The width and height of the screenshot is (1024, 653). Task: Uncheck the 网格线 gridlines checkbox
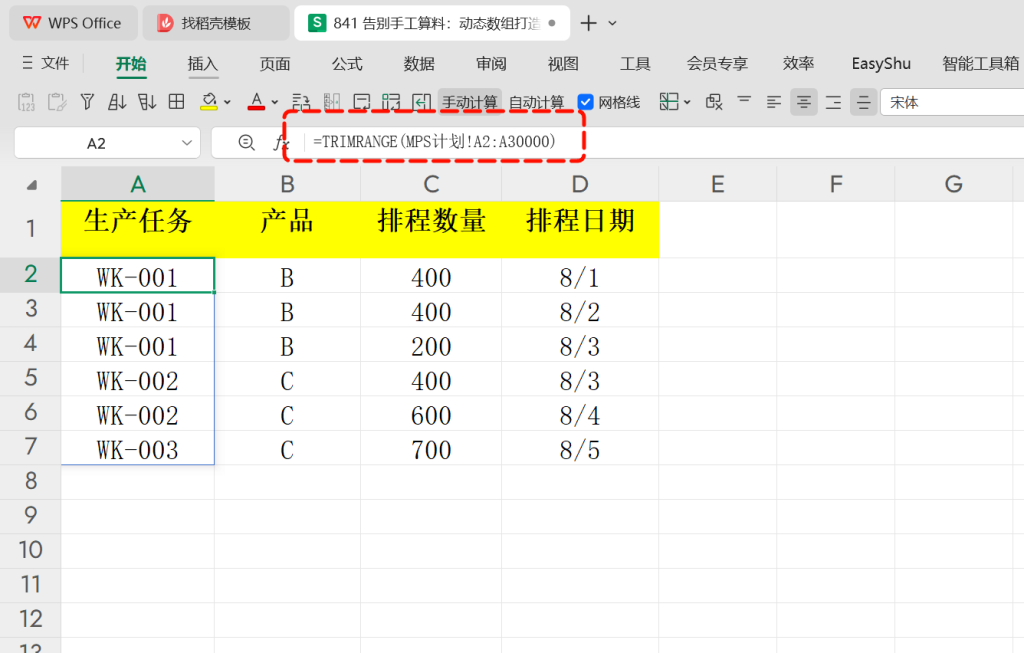[586, 103]
